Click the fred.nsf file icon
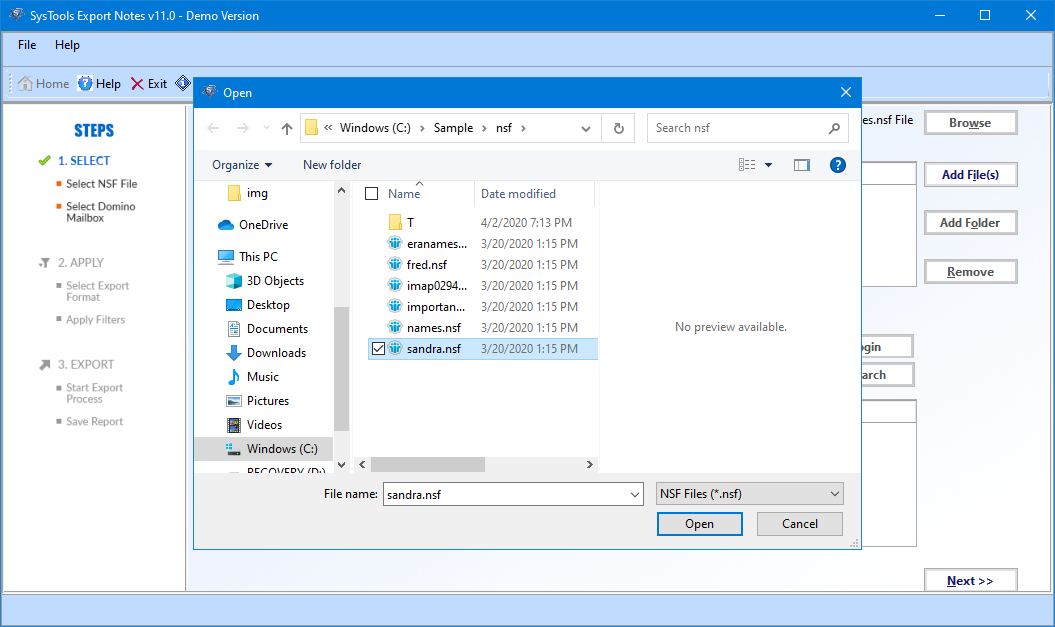The image size is (1055, 627). pos(395,264)
